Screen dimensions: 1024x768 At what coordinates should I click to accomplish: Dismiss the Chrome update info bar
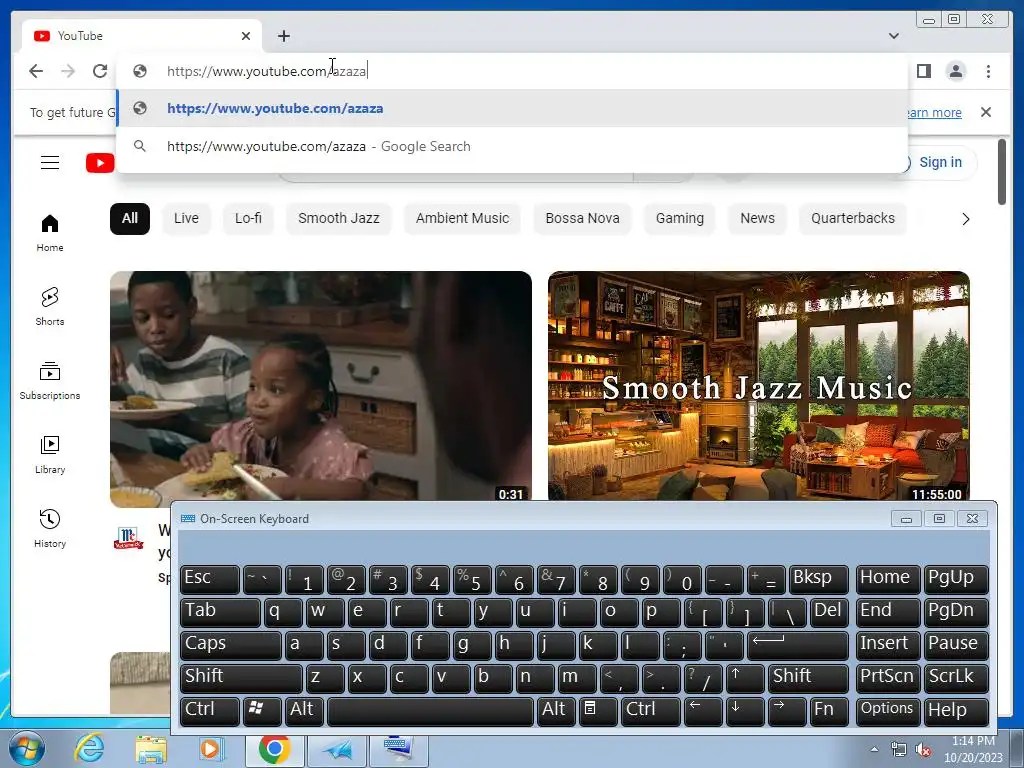pyautogui.click(x=986, y=112)
